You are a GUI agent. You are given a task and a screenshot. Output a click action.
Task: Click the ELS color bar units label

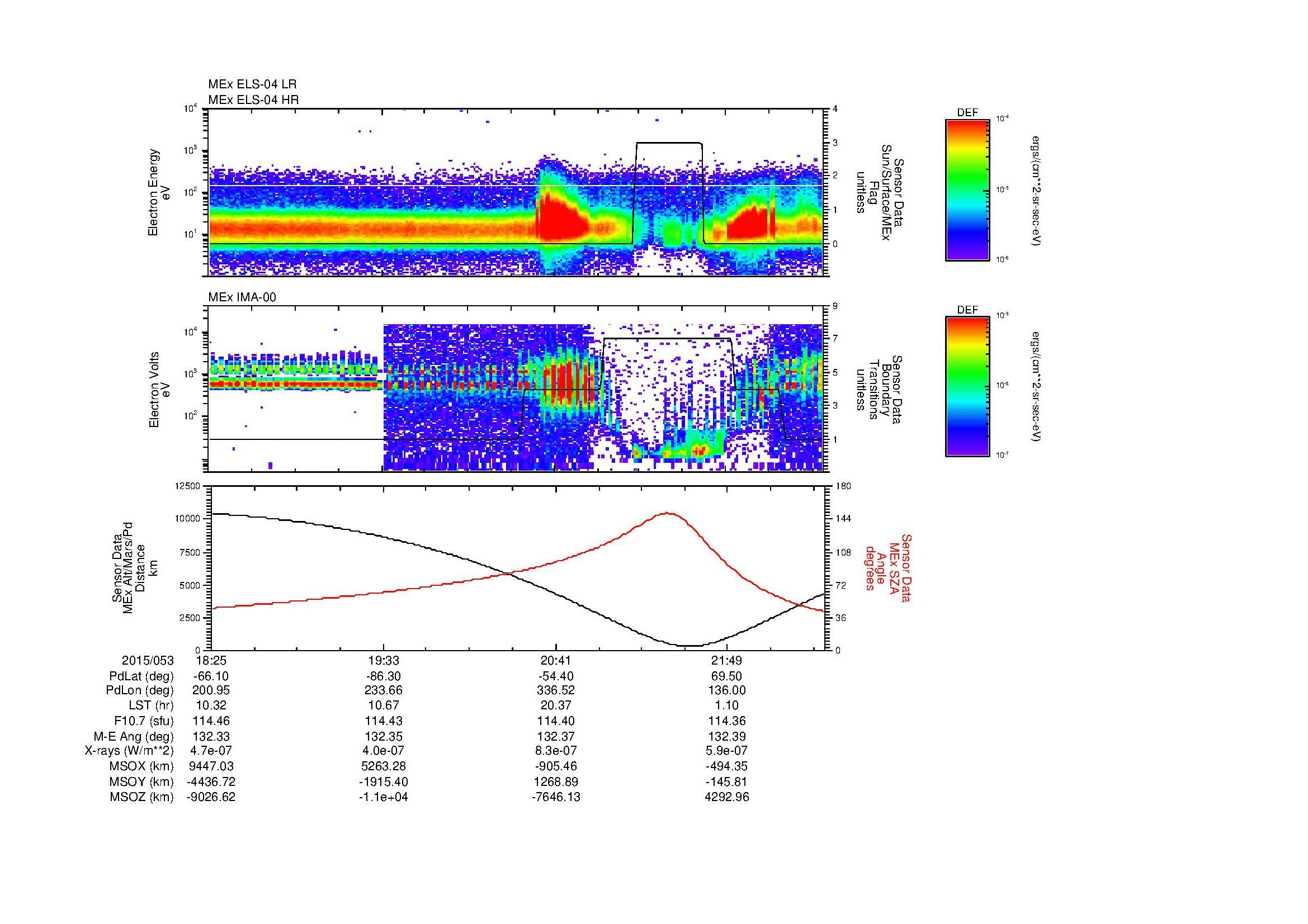pos(1036,189)
